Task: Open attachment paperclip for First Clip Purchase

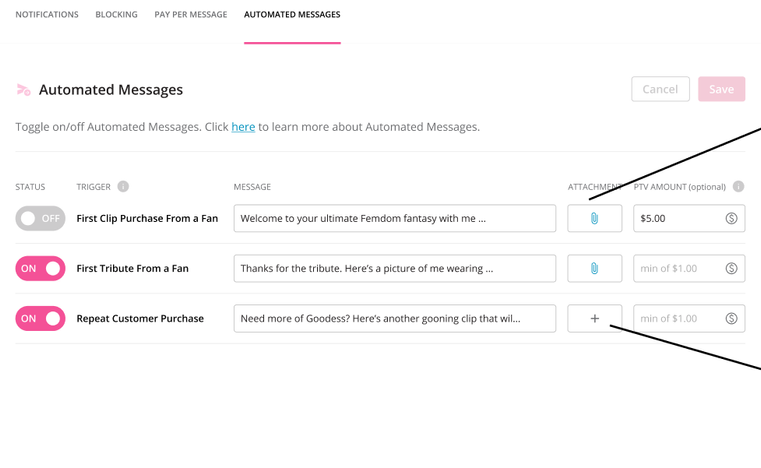Action: click(595, 218)
